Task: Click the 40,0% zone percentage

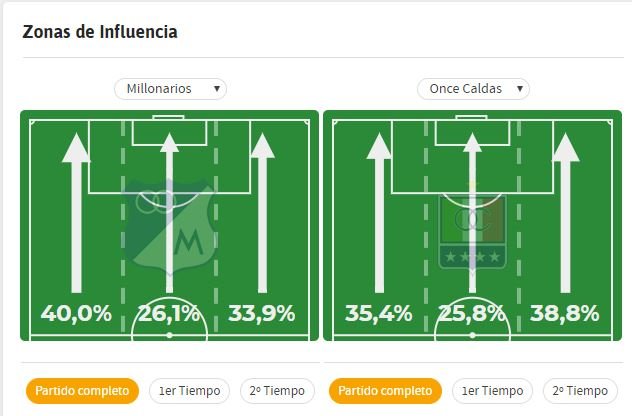Action: pyautogui.click(x=76, y=313)
